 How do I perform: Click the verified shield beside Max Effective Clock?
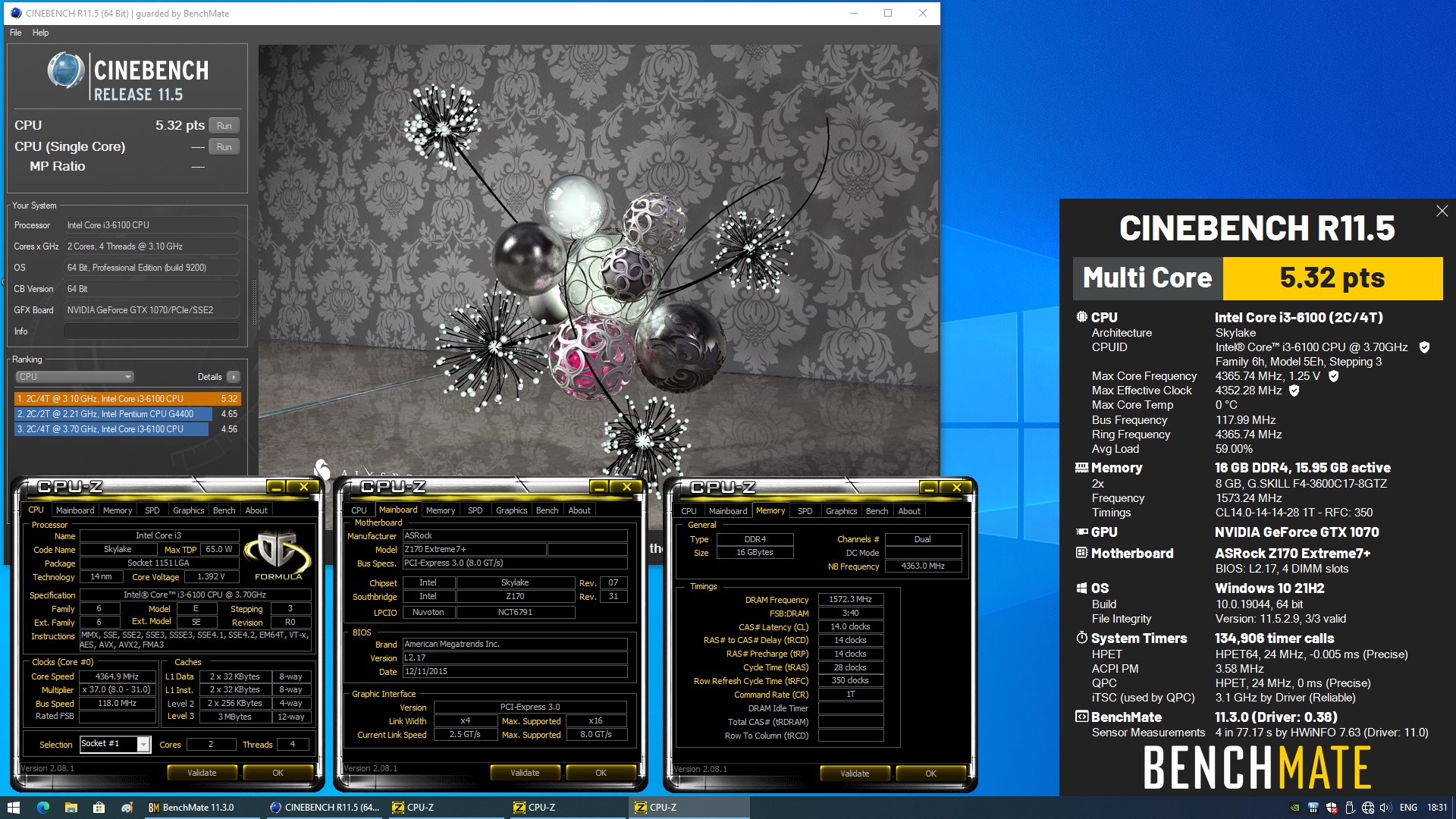point(1294,391)
